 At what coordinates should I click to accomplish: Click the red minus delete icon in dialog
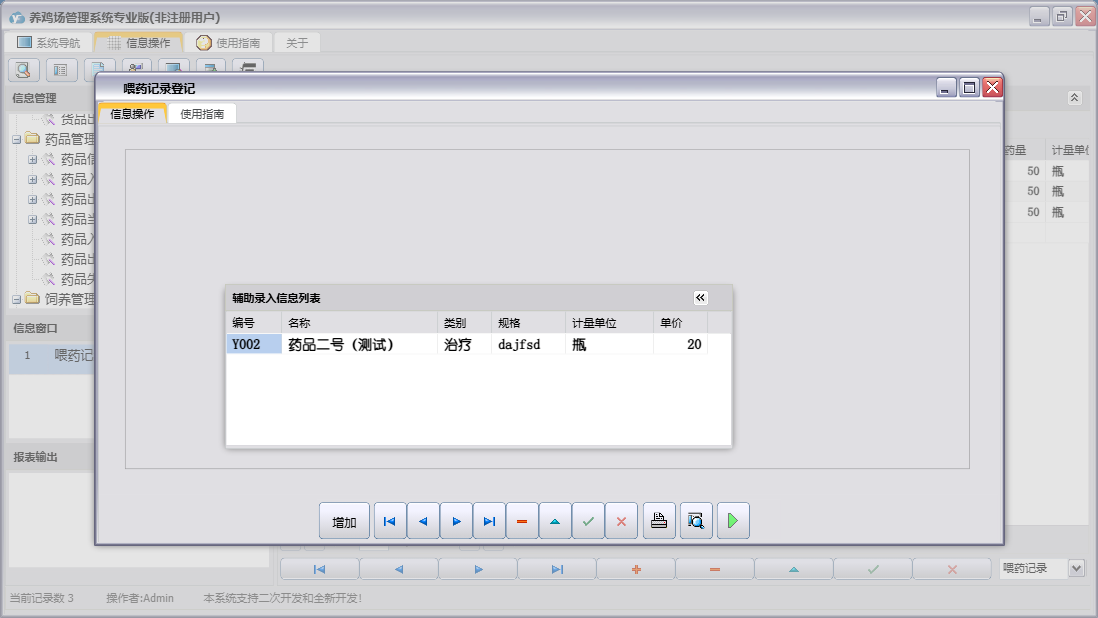pos(522,521)
